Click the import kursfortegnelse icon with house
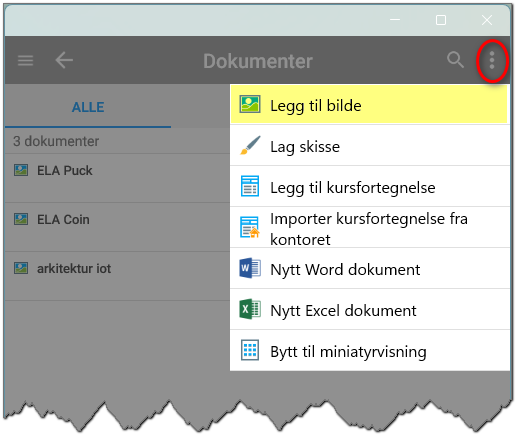The height and width of the screenshot is (441, 516). pyautogui.click(x=250, y=227)
